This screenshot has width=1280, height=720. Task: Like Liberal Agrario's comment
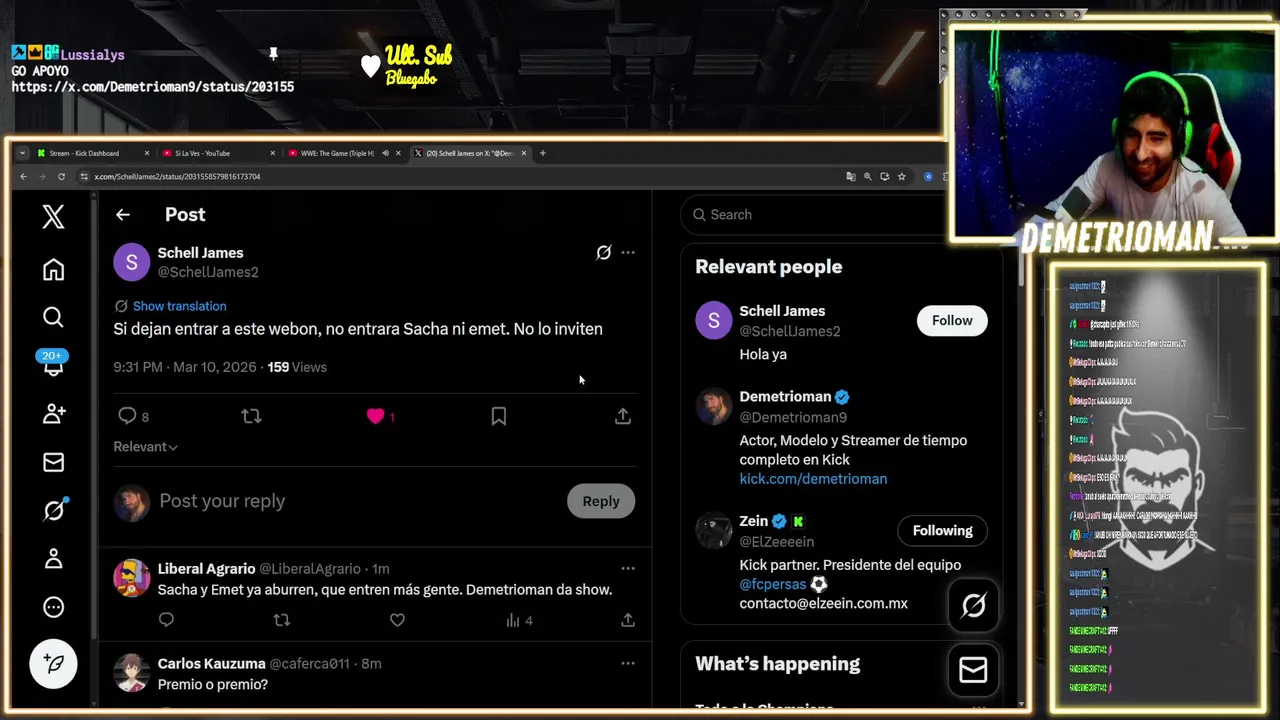[397, 620]
